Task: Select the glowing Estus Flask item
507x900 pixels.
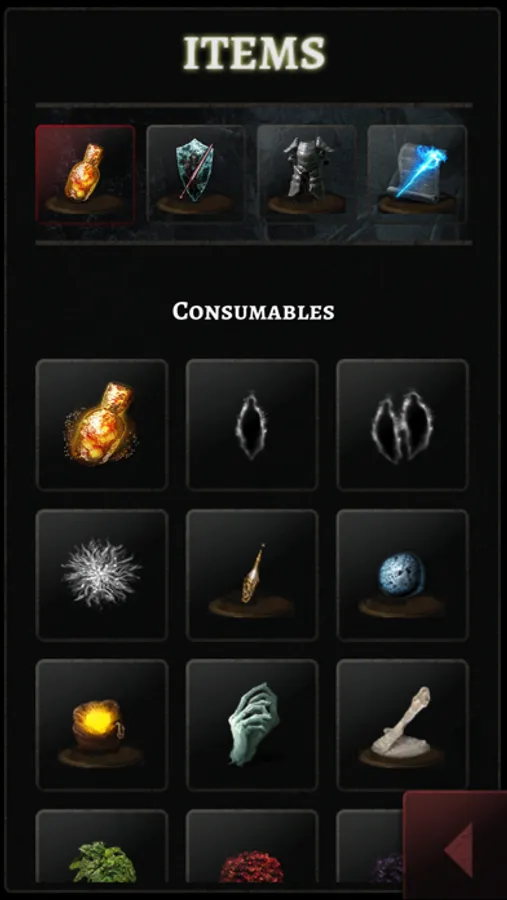Action: [x=102, y=425]
